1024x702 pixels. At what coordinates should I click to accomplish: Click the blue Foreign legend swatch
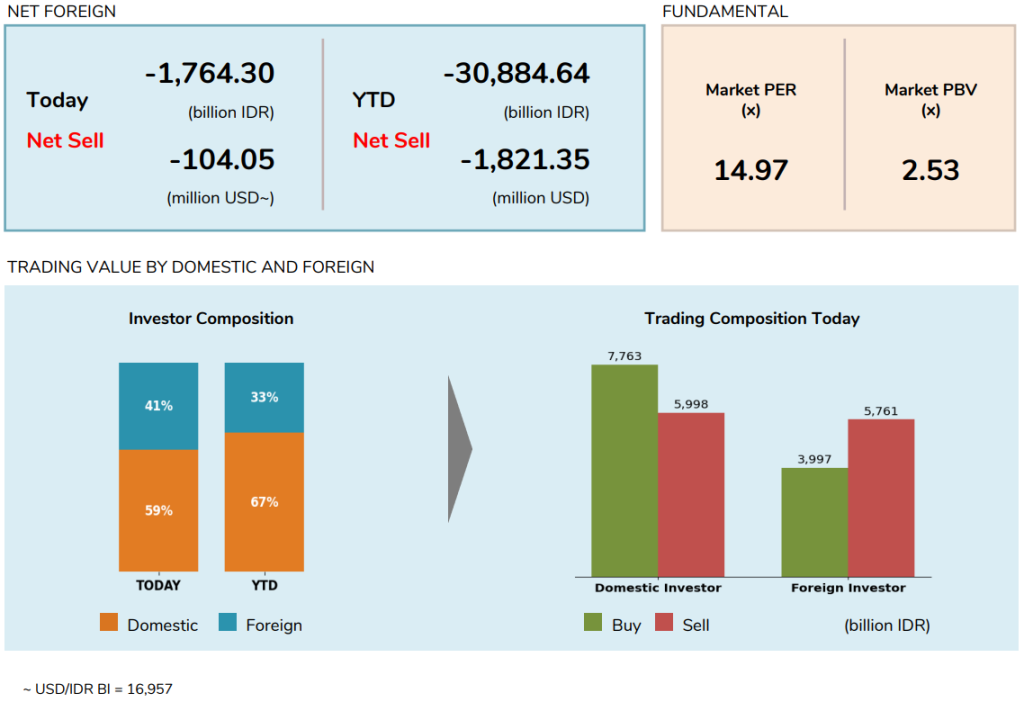[228, 623]
